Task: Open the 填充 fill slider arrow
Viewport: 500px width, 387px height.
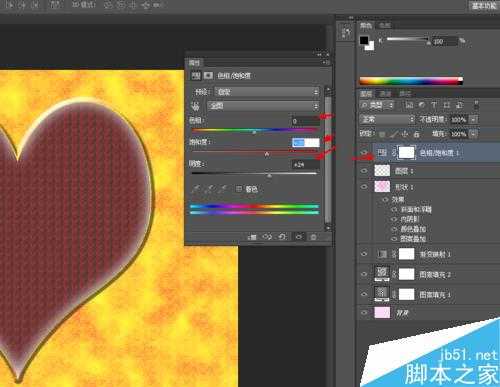Action: pos(474,134)
